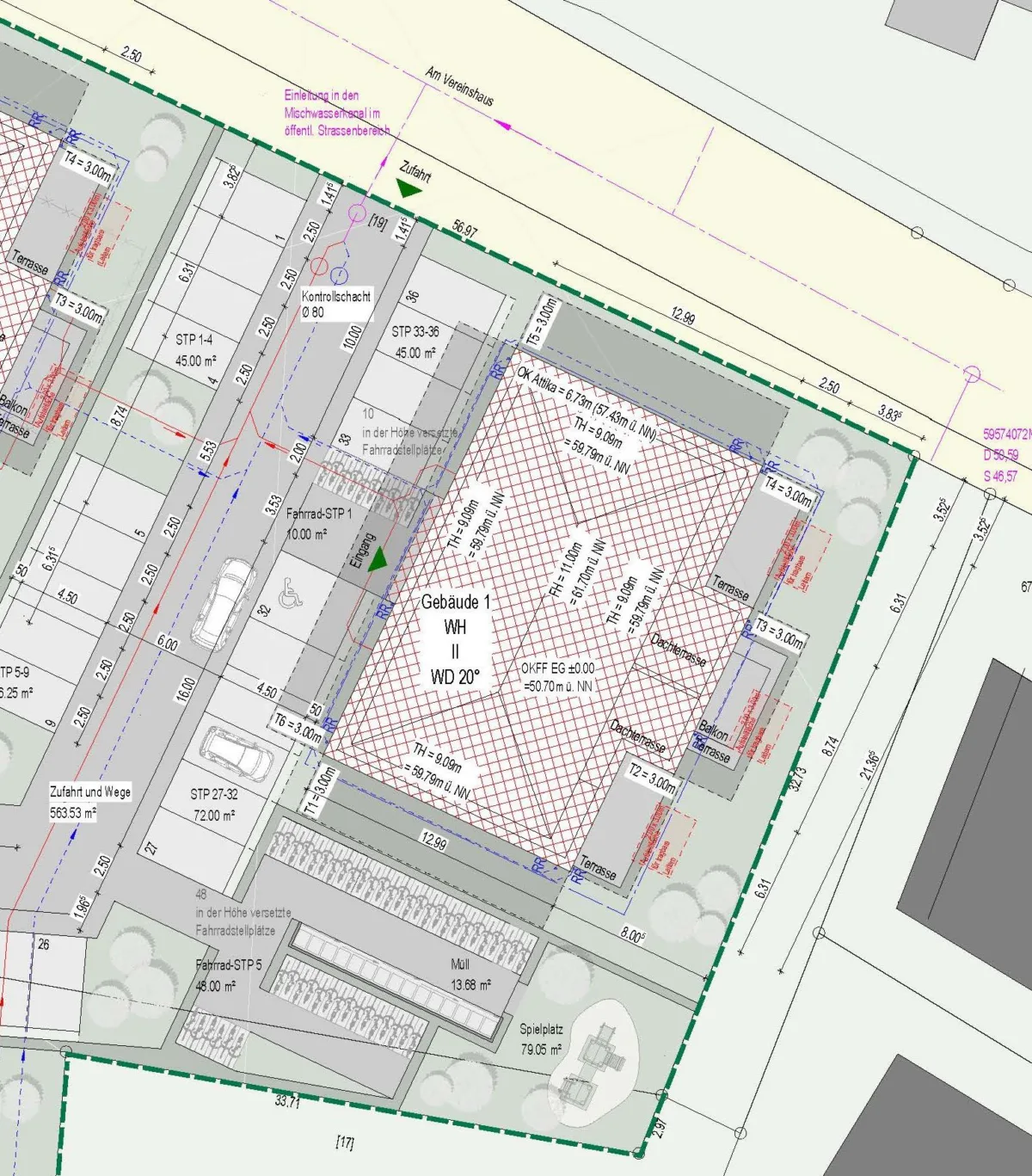Screen dimensions: 1032x1176
Task: Select the STP 1-4 45.00 m² label
Action: click(195, 350)
